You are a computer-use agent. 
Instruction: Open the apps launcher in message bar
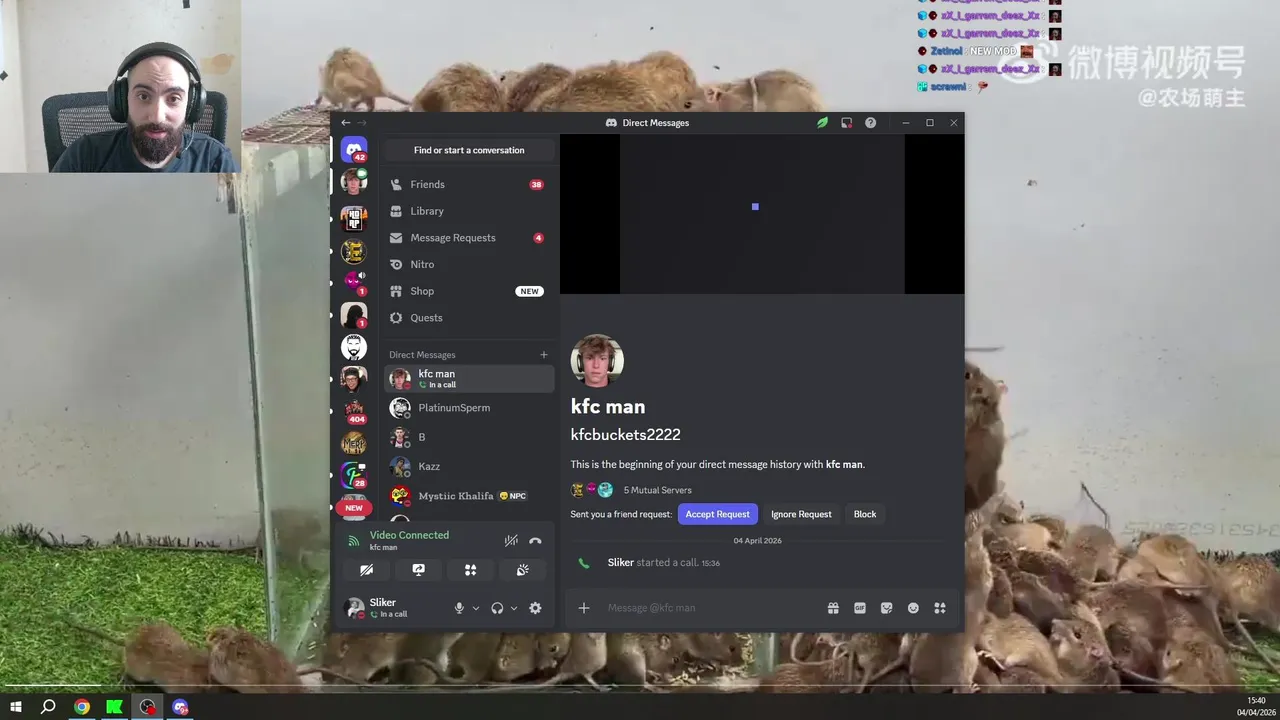[x=940, y=608]
